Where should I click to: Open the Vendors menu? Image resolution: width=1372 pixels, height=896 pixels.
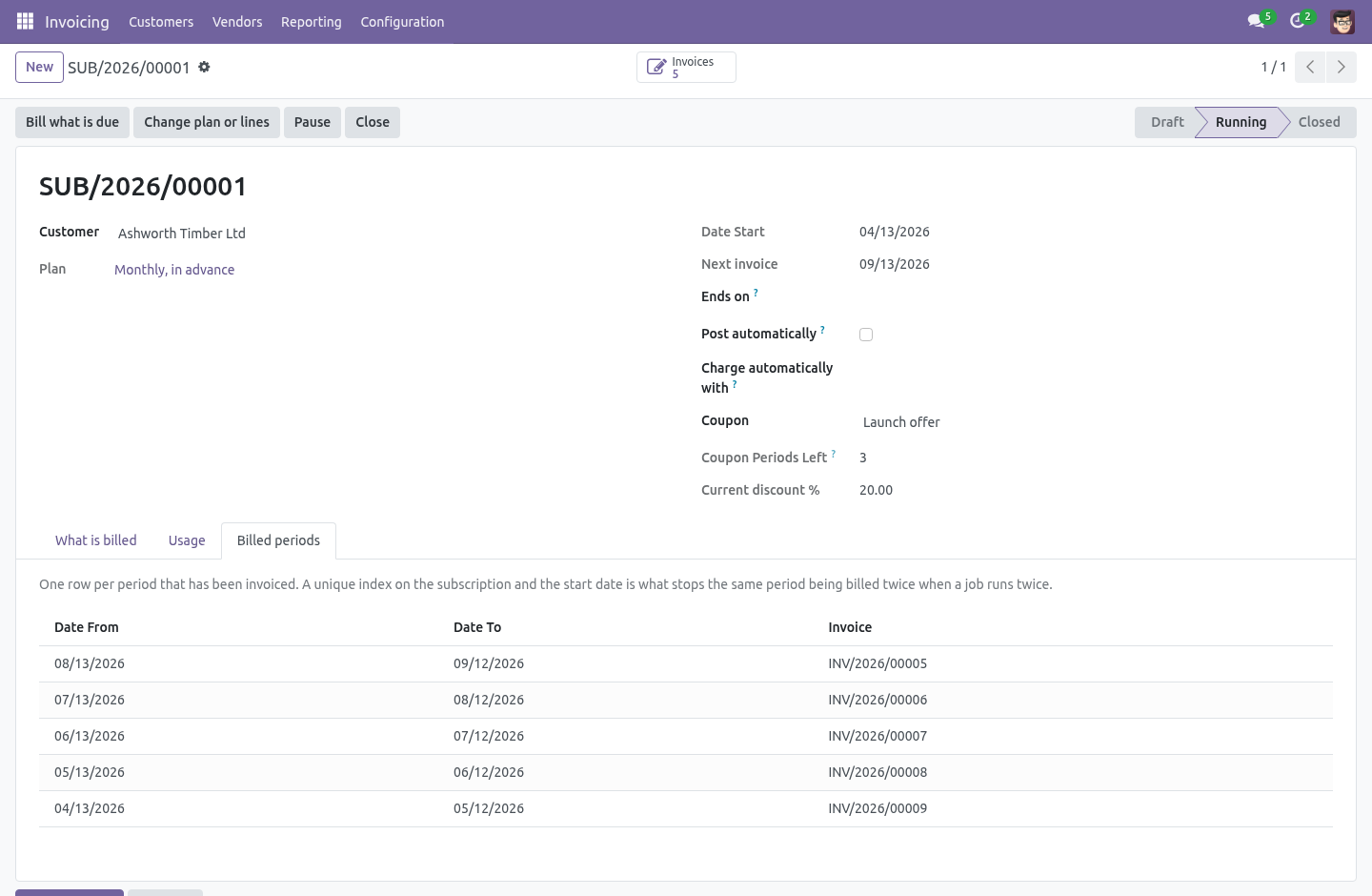(237, 22)
